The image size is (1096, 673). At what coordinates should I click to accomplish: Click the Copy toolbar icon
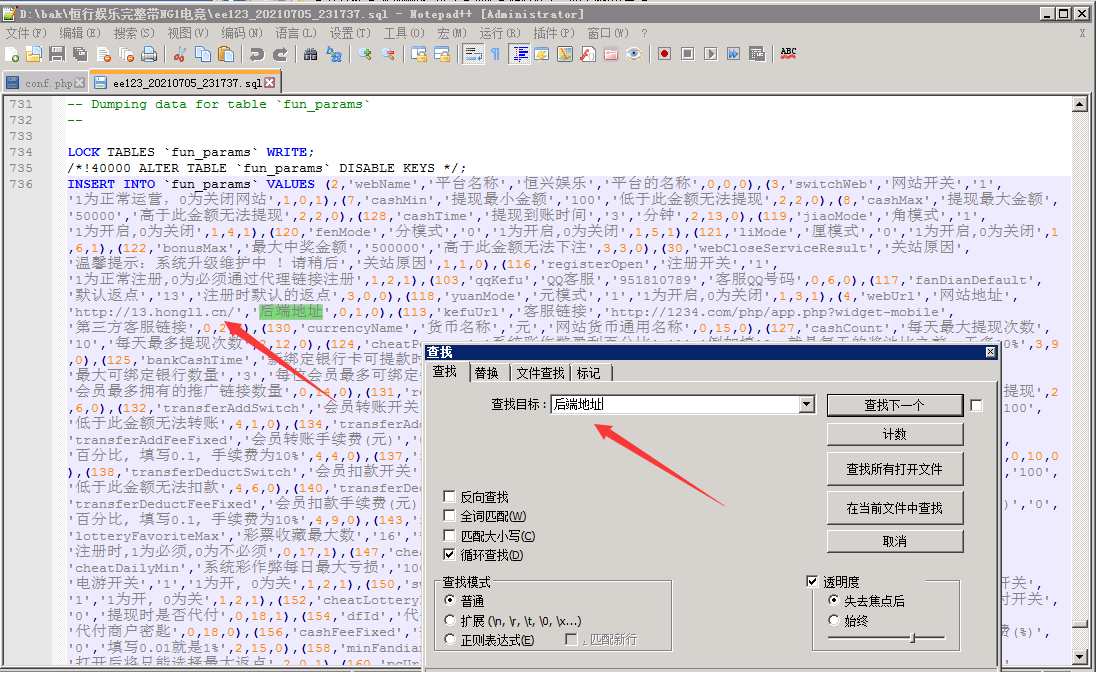pos(203,55)
